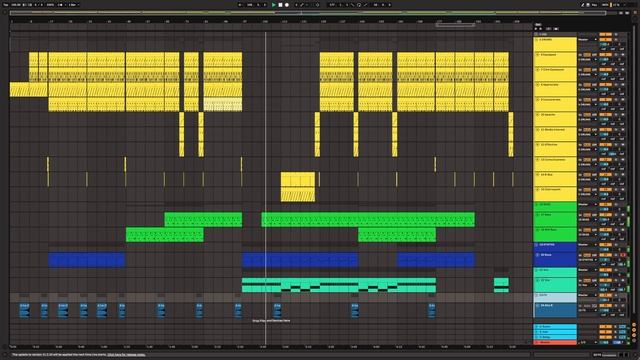This screenshot has height=360, width=640.
Task: Toggle the track activator on yellow track 12
Action: point(605,144)
